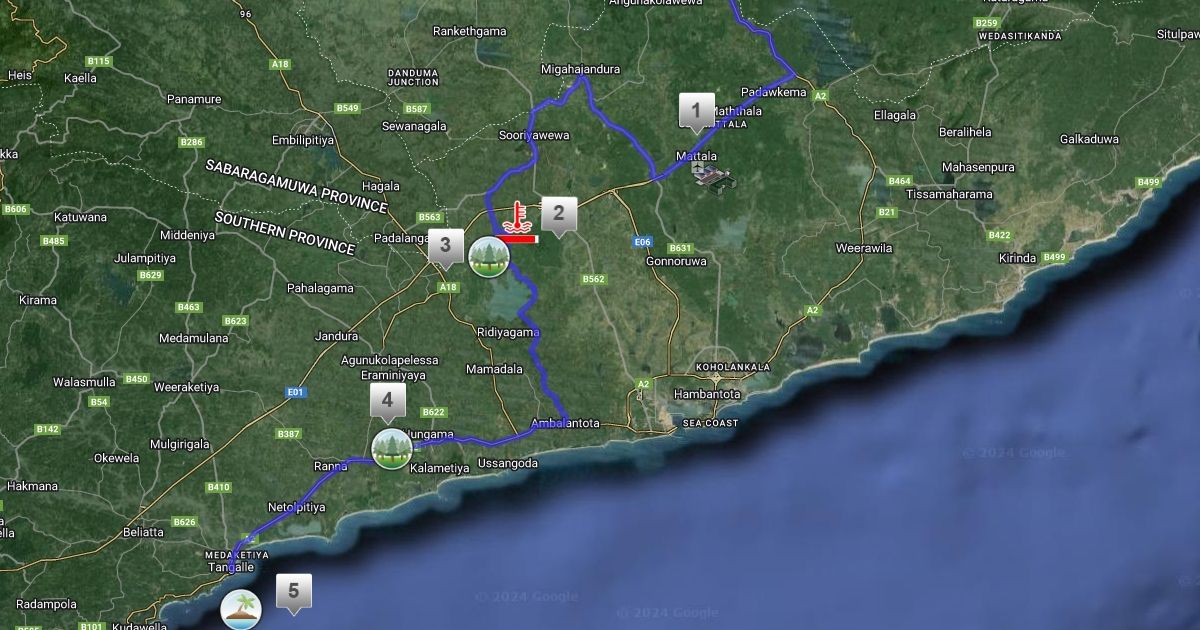Image resolution: width=1200 pixels, height=630 pixels.
Task: Click the forest icon below marker 4
Action: click(x=391, y=449)
